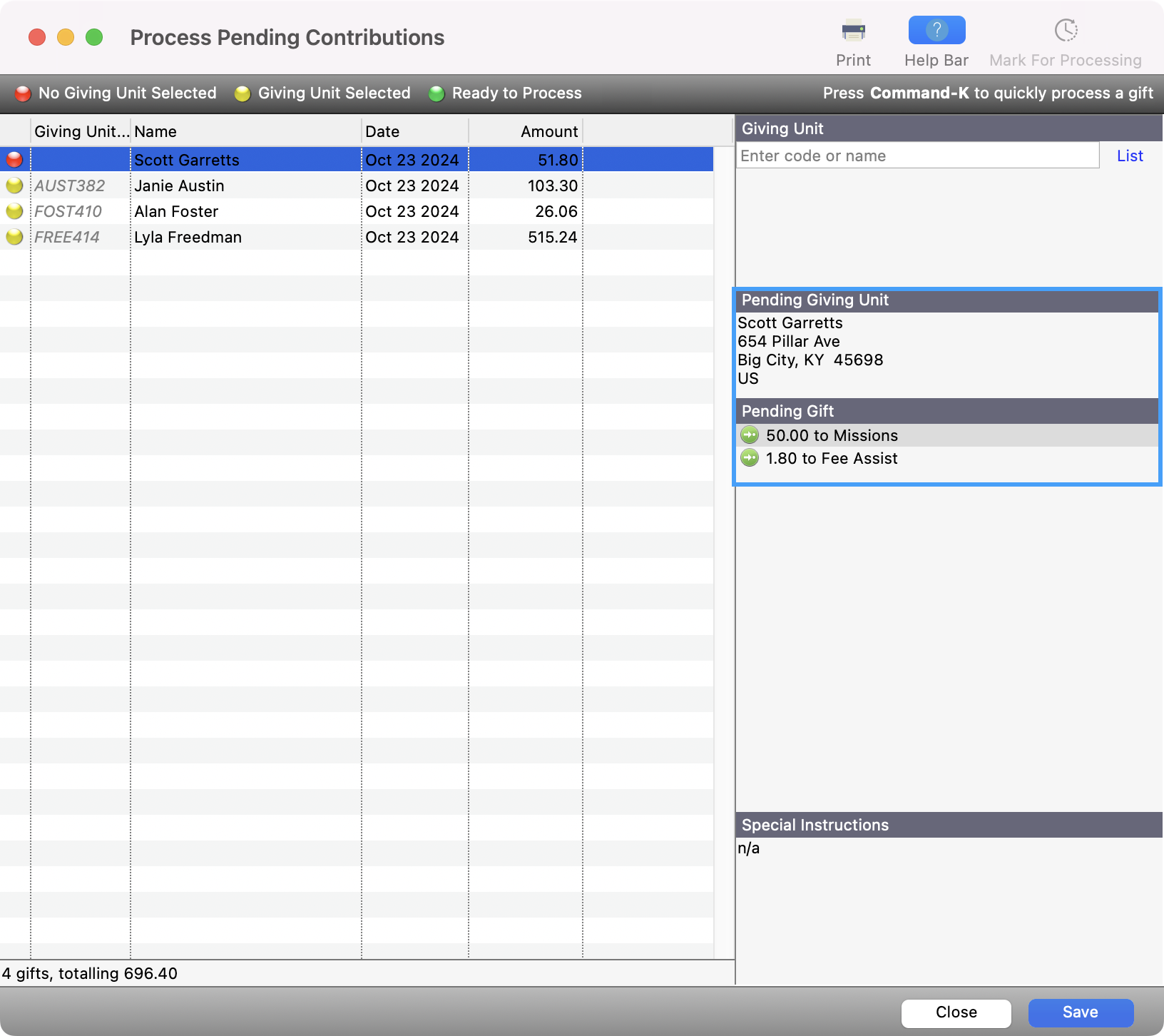
Task: Click green arrow icon beside Missions gift
Action: (750, 435)
